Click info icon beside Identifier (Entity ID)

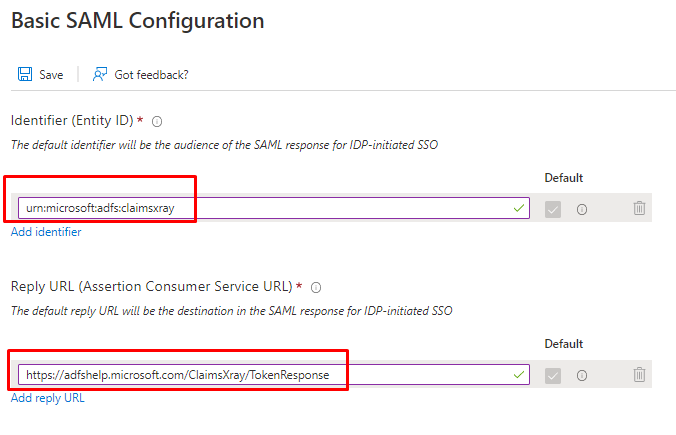point(157,121)
